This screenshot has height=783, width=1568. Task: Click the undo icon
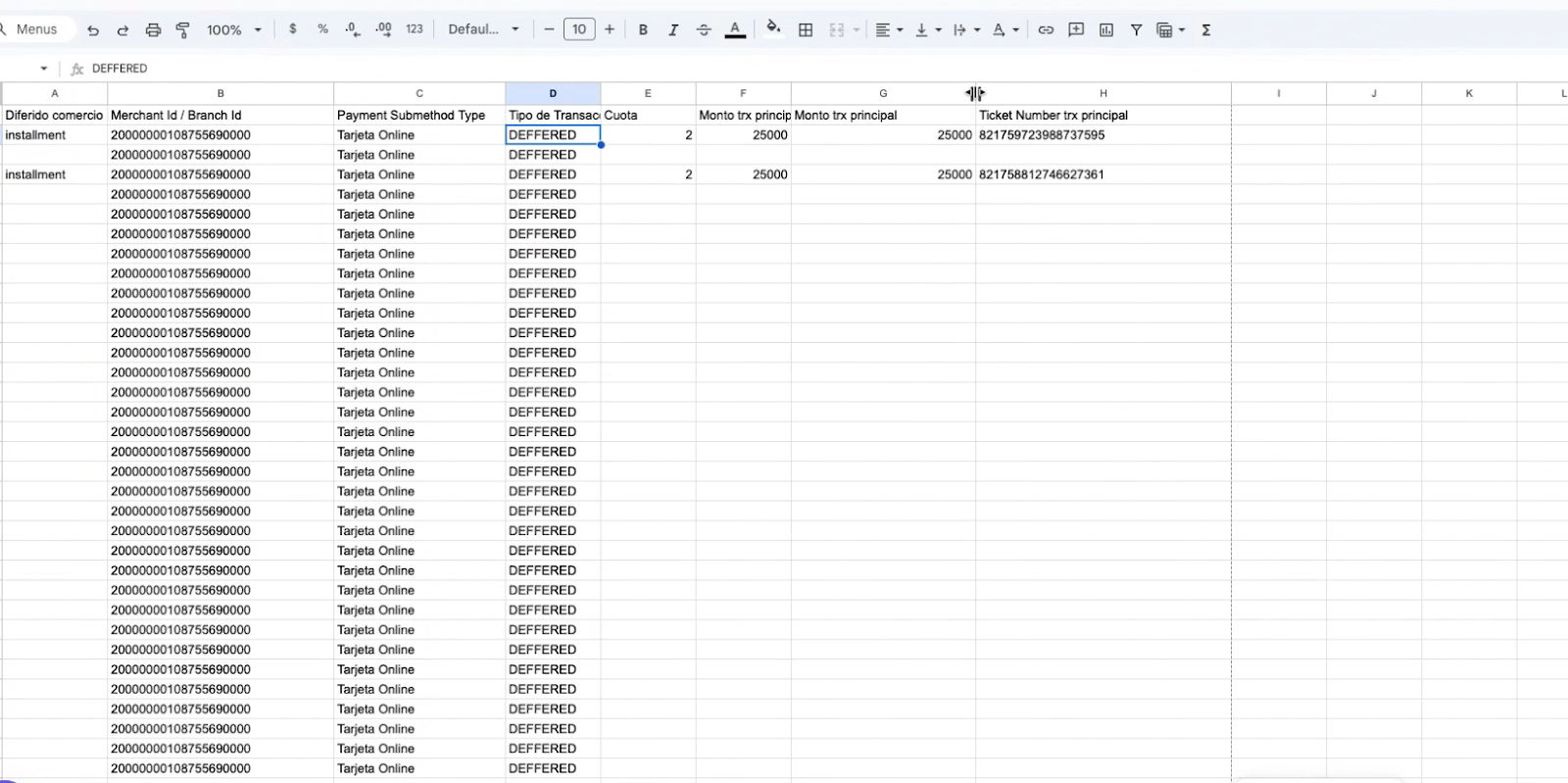(93, 30)
